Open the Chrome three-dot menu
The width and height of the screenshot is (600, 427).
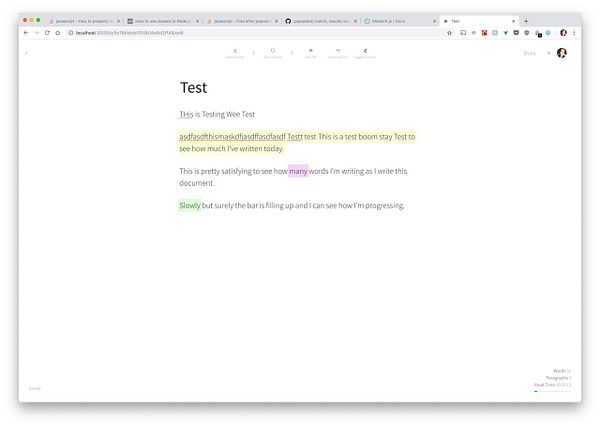(574, 33)
